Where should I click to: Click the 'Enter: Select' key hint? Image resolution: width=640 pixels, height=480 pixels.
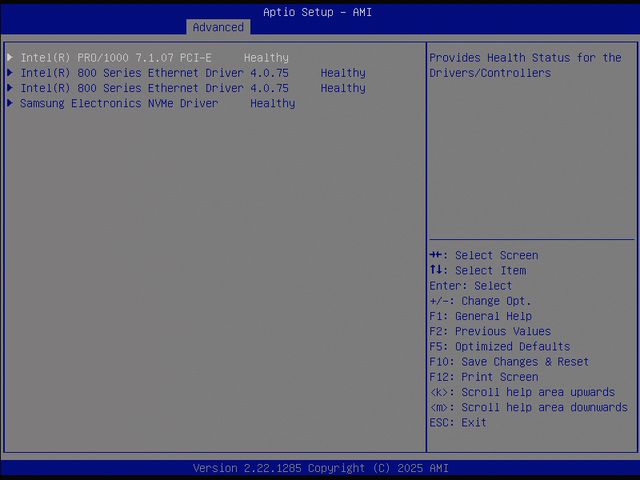coord(471,286)
